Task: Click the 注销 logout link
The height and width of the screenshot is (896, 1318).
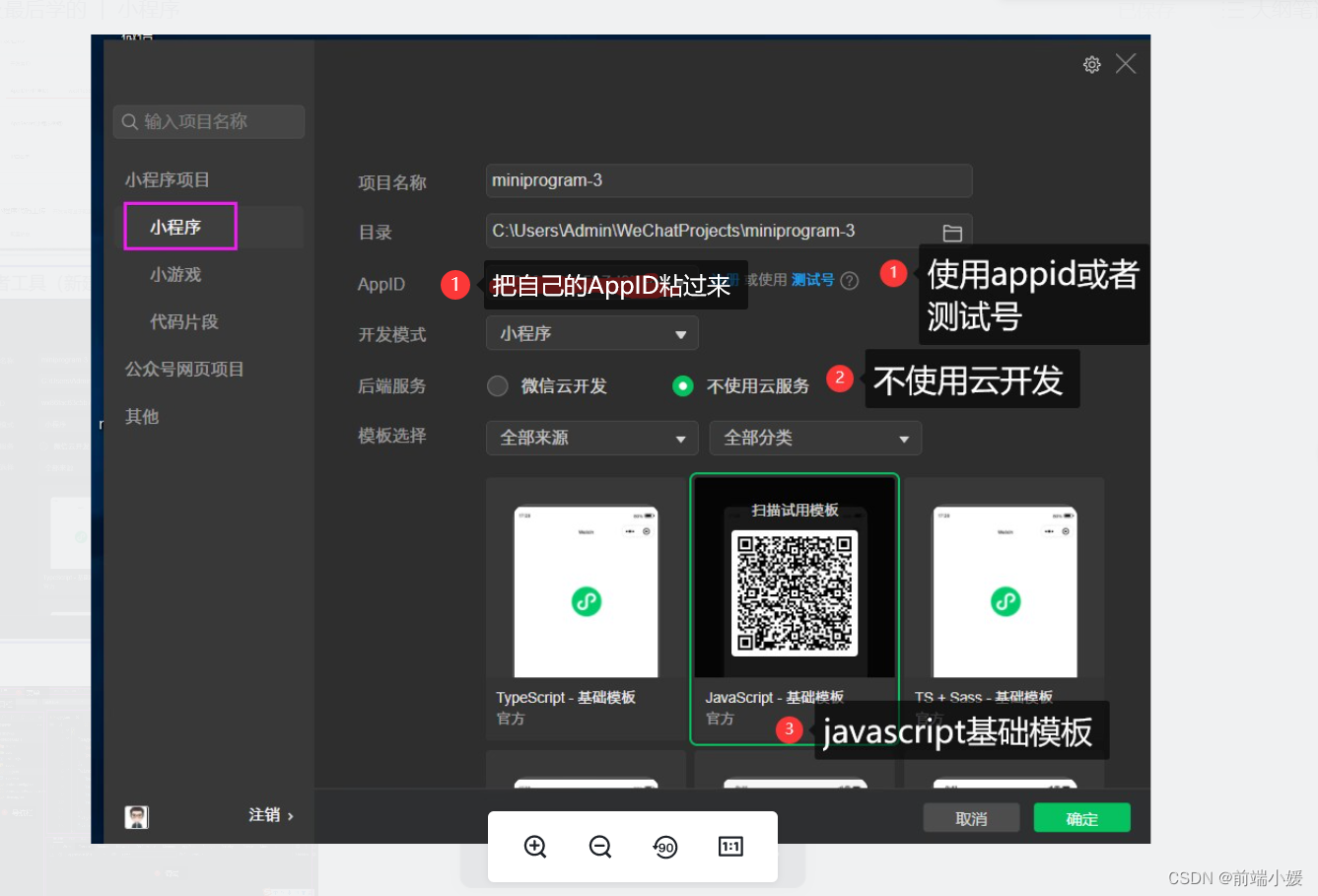Action: click(264, 815)
